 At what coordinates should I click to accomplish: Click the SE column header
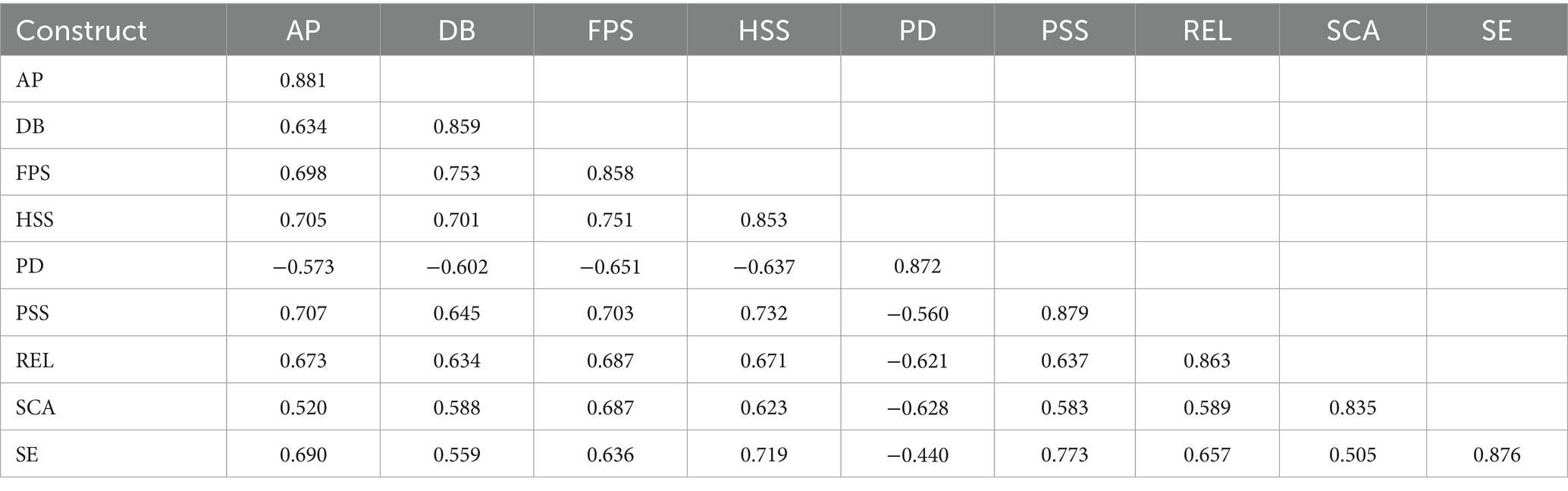(1496, 30)
